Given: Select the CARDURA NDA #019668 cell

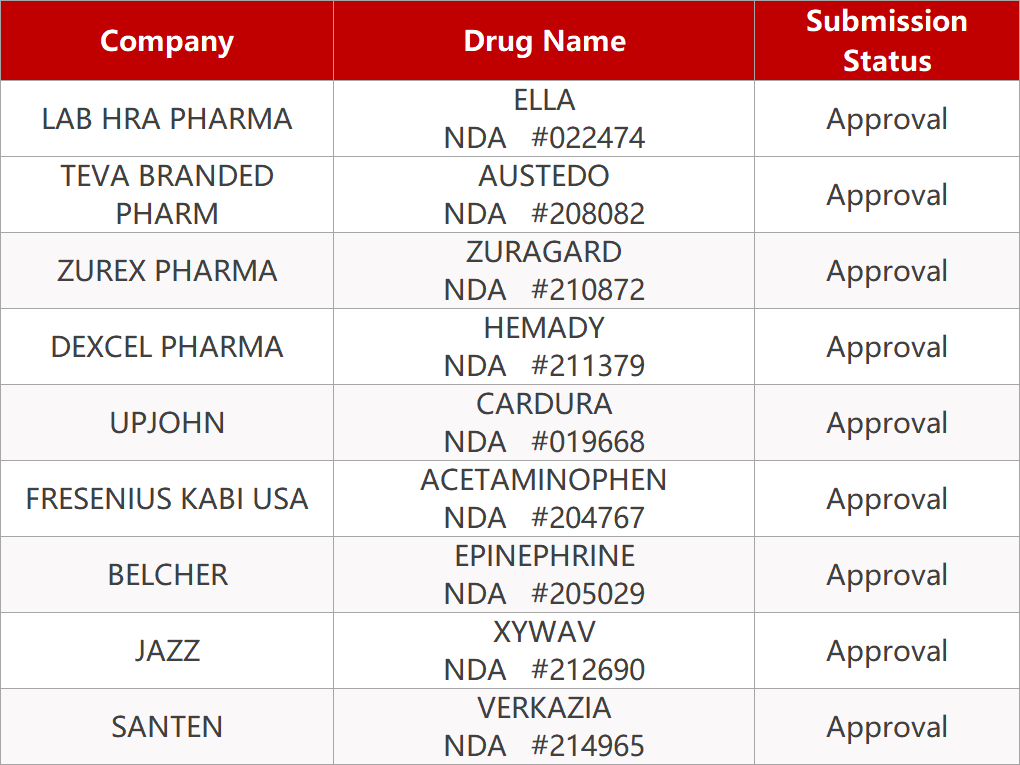Looking at the screenshot, I should pos(544,423).
